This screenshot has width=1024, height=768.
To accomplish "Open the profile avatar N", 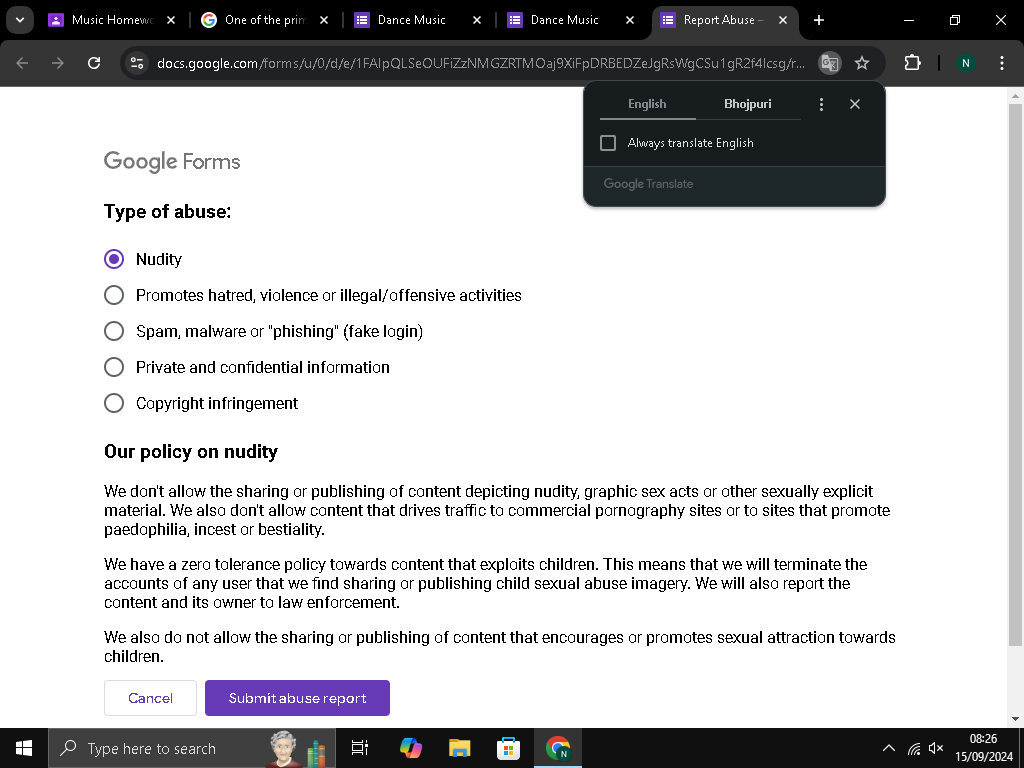I will [965, 63].
